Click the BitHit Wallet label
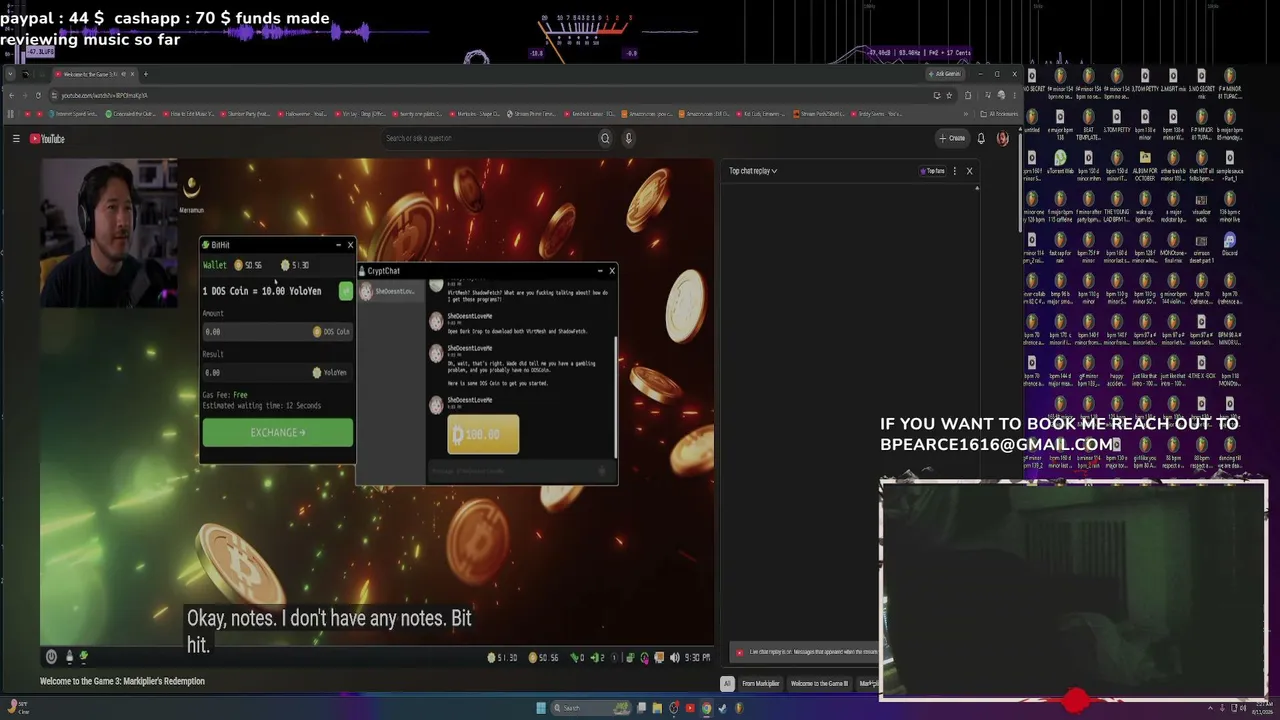 [214, 265]
